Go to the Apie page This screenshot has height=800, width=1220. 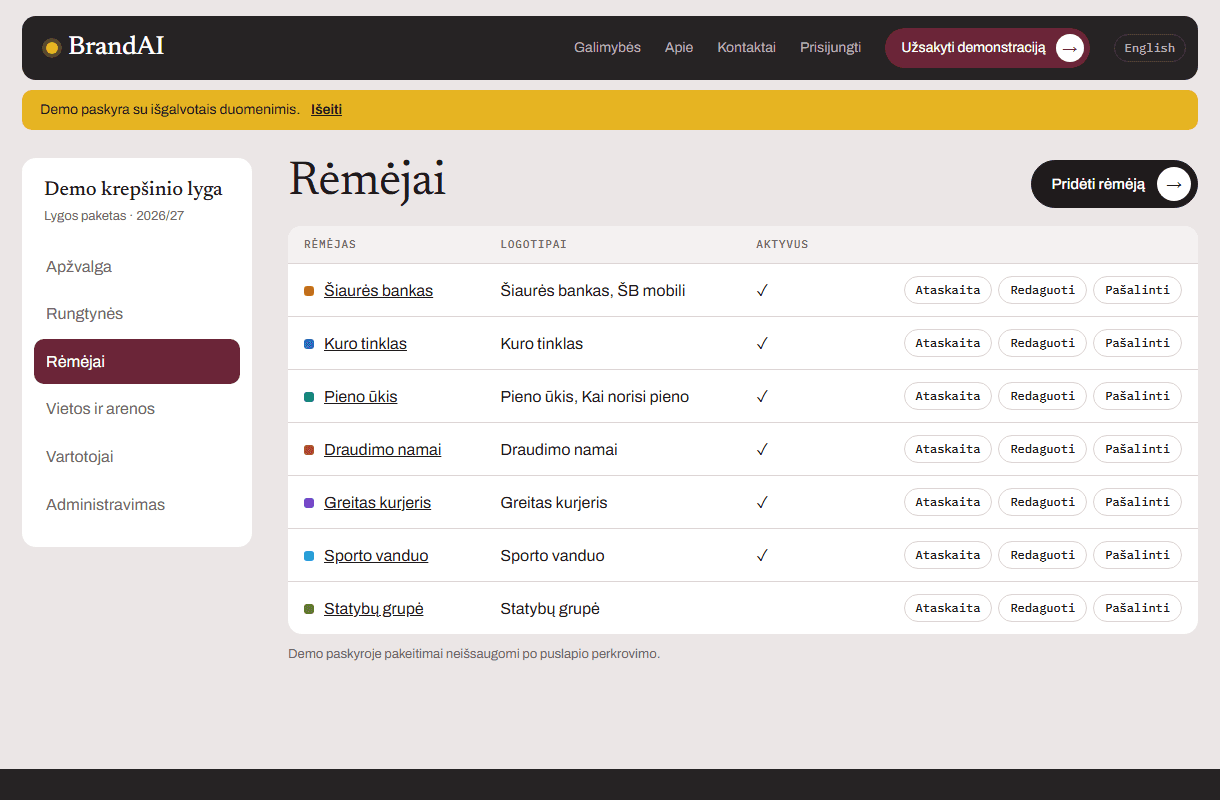(679, 47)
